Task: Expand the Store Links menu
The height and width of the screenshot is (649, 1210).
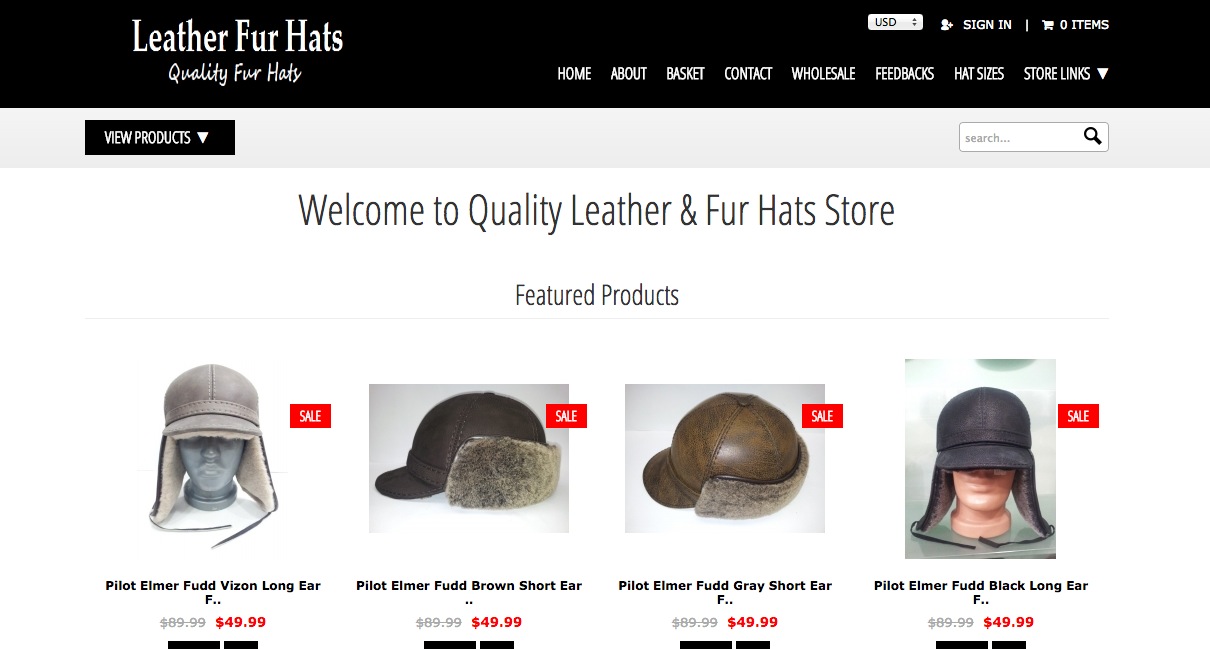Action: (1066, 73)
